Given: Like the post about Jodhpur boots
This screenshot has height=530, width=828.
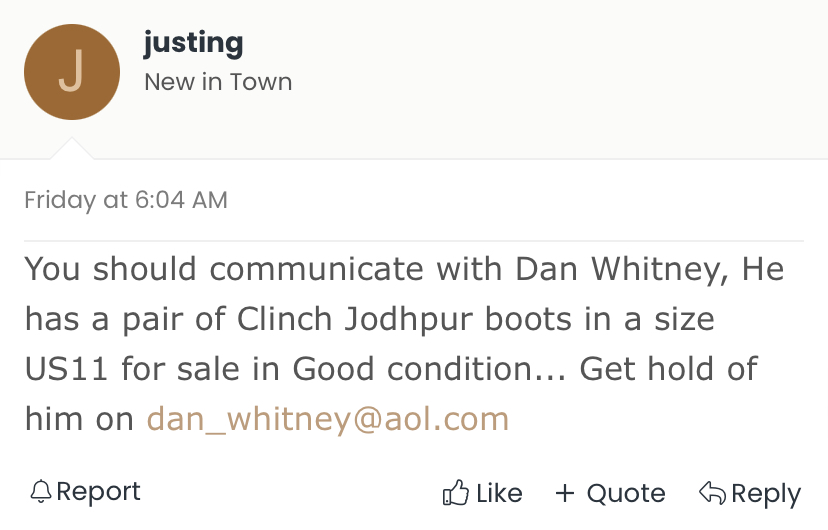Looking at the screenshot, I should pos(483,493).
